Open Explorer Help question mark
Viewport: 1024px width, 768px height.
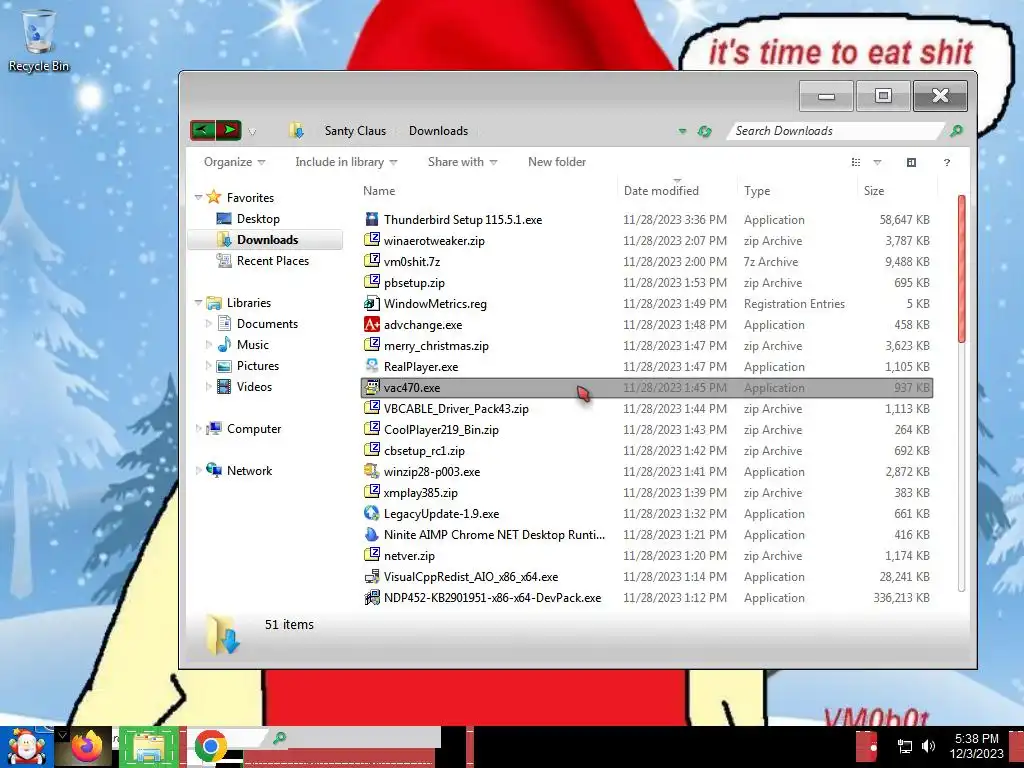[947, 163]
